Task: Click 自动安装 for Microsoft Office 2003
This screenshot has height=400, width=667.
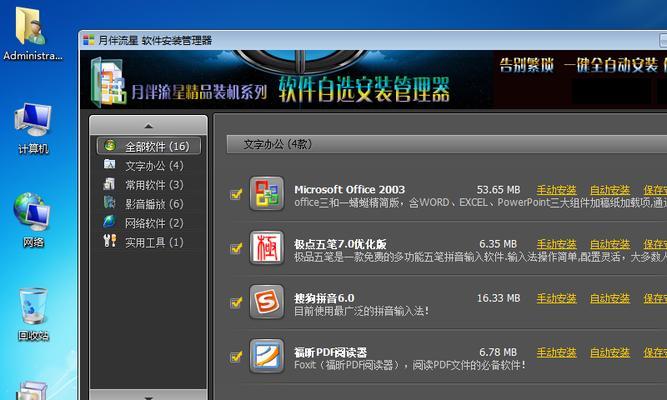Action: pos(610,190)
